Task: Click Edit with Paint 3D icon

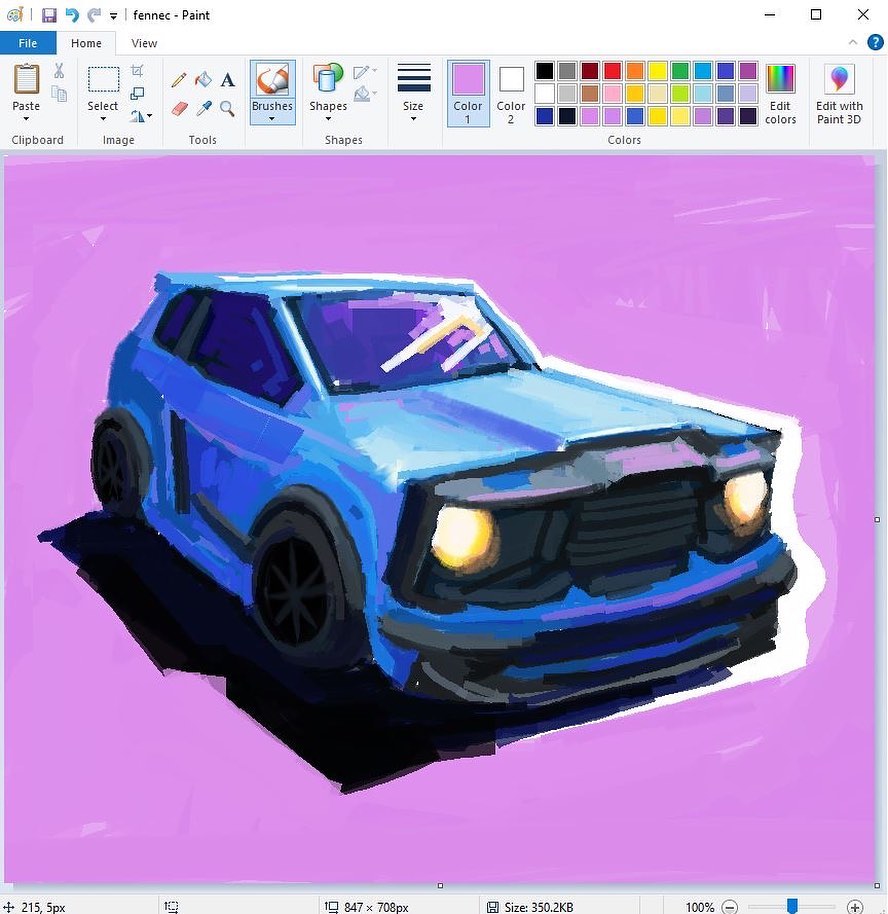Action: [839, 79]
